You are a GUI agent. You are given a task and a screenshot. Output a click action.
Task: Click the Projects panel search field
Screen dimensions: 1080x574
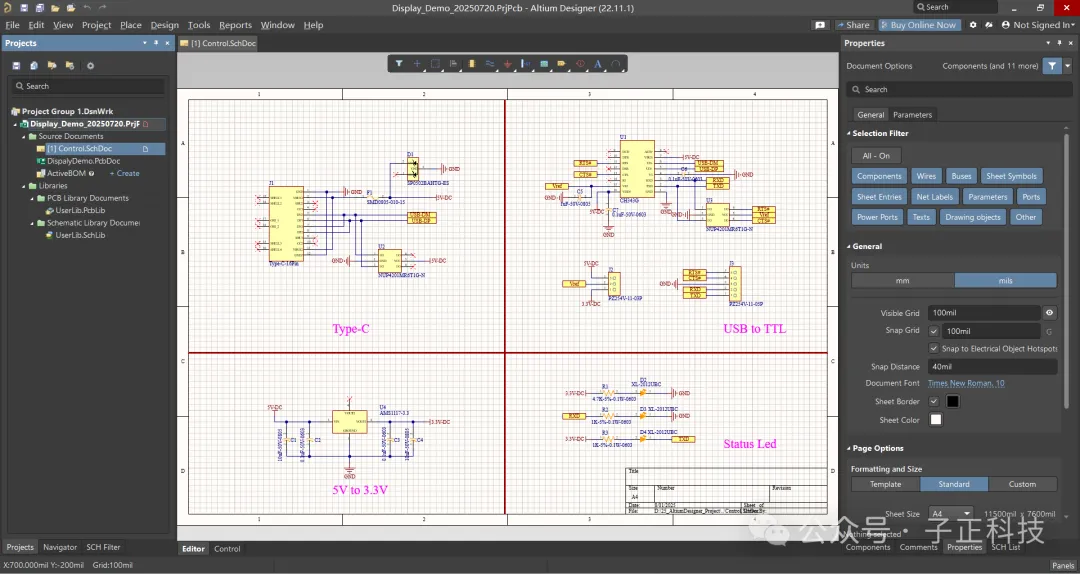(87, 86)
